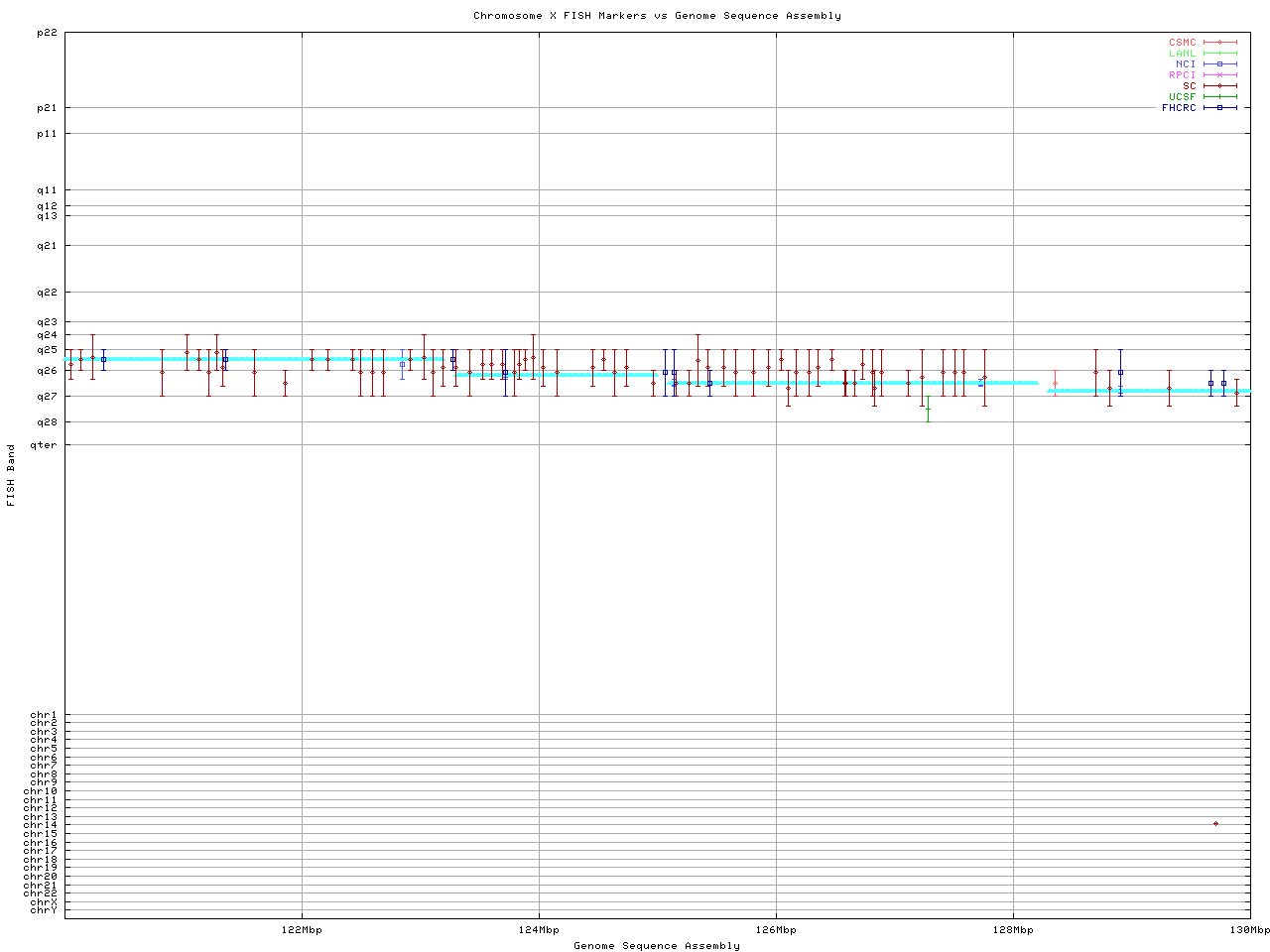Screen dimensions: 1270x952
Task: Select the green marker near the q28 band
Action: [x=928, y=409]
